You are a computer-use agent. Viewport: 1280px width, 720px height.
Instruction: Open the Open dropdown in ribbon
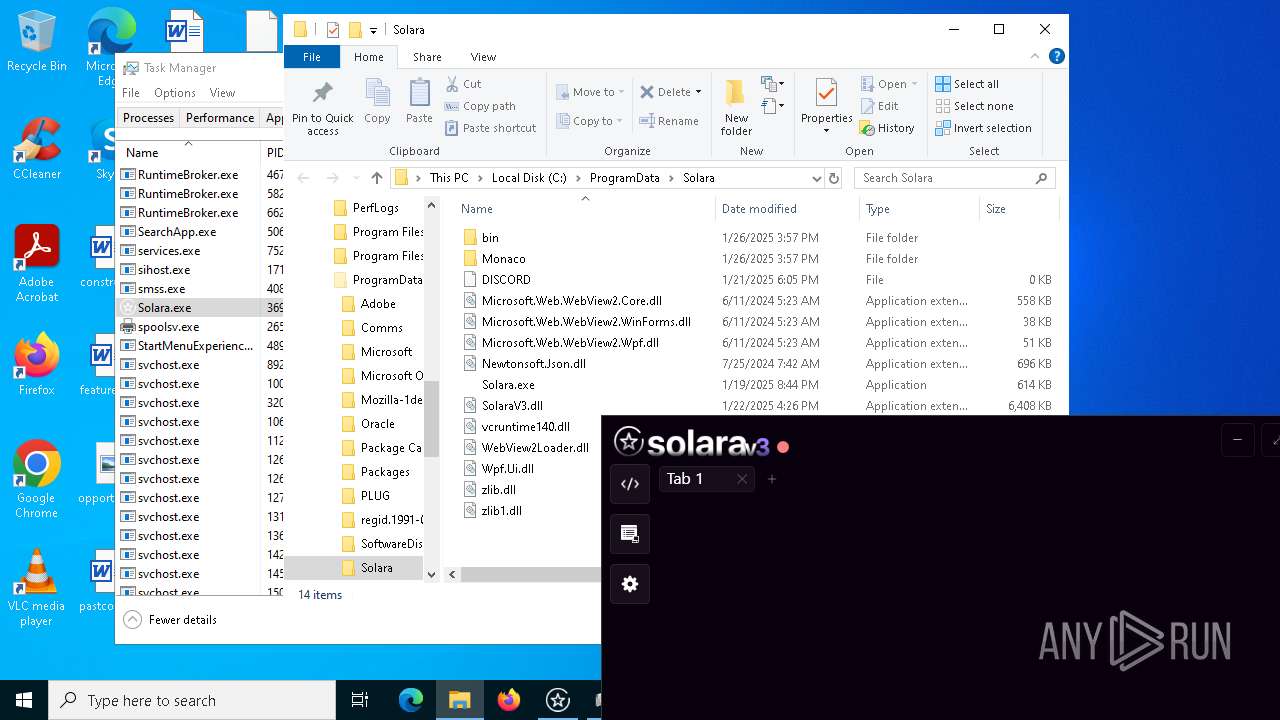(889, 84)
